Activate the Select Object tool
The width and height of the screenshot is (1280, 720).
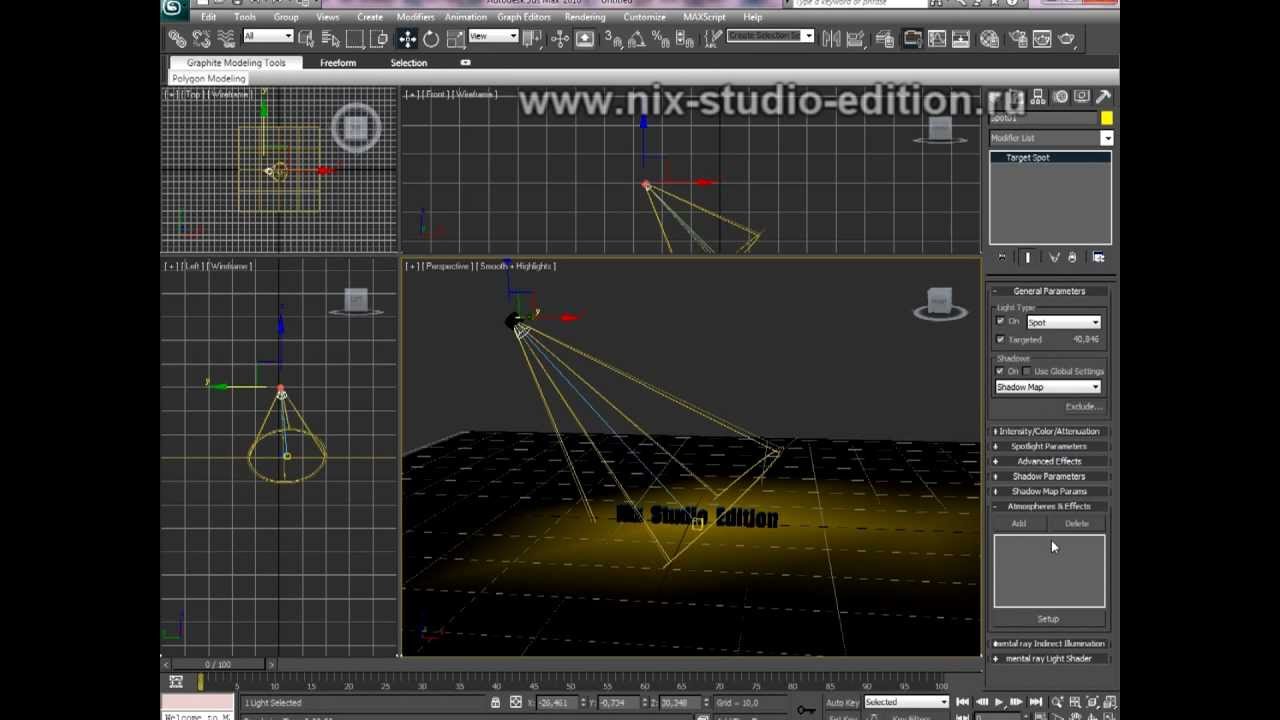coord(306,39)
